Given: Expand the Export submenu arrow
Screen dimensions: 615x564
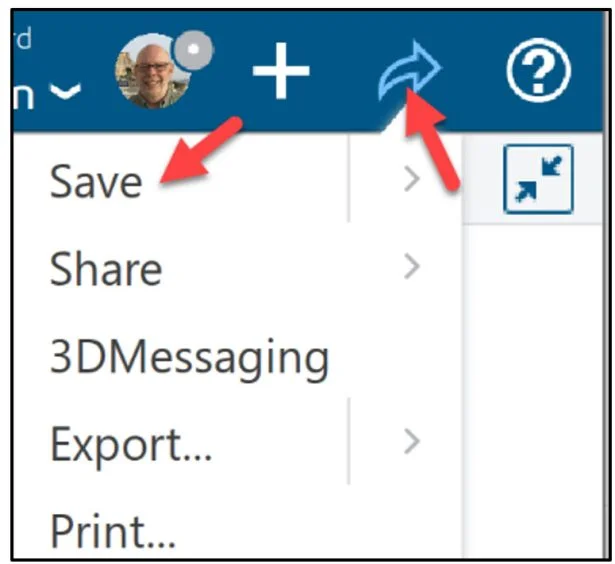Looking at the screenshot, I should point(411,441).
